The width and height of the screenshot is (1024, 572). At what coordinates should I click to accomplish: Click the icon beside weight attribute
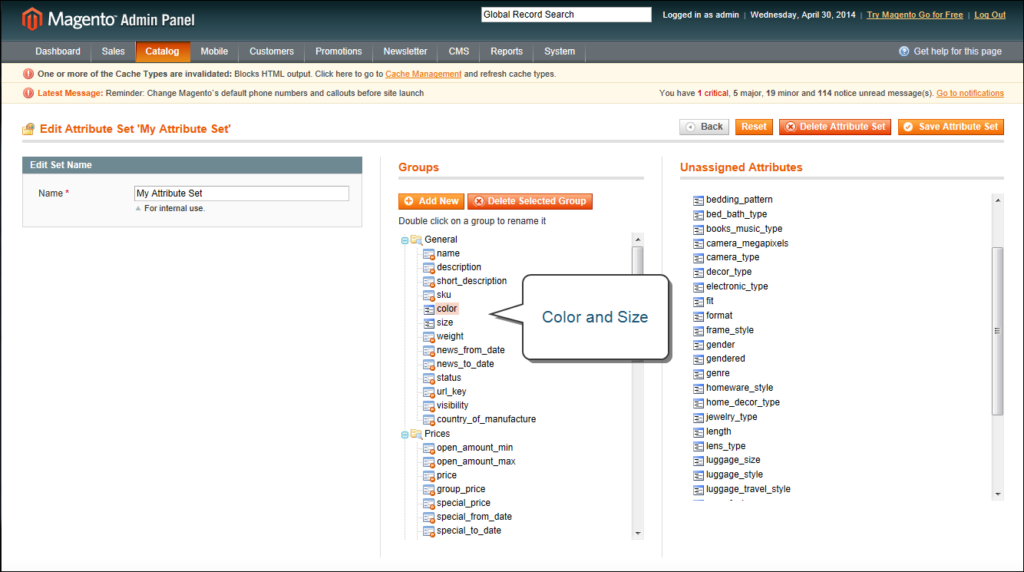click(428, 336)
